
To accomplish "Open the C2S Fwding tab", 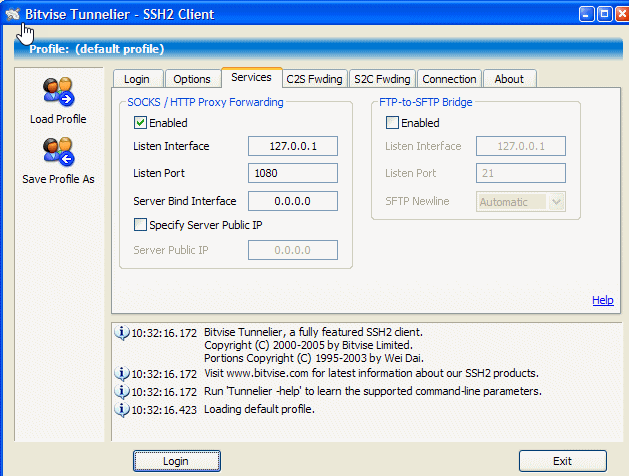I will point(314,79).
